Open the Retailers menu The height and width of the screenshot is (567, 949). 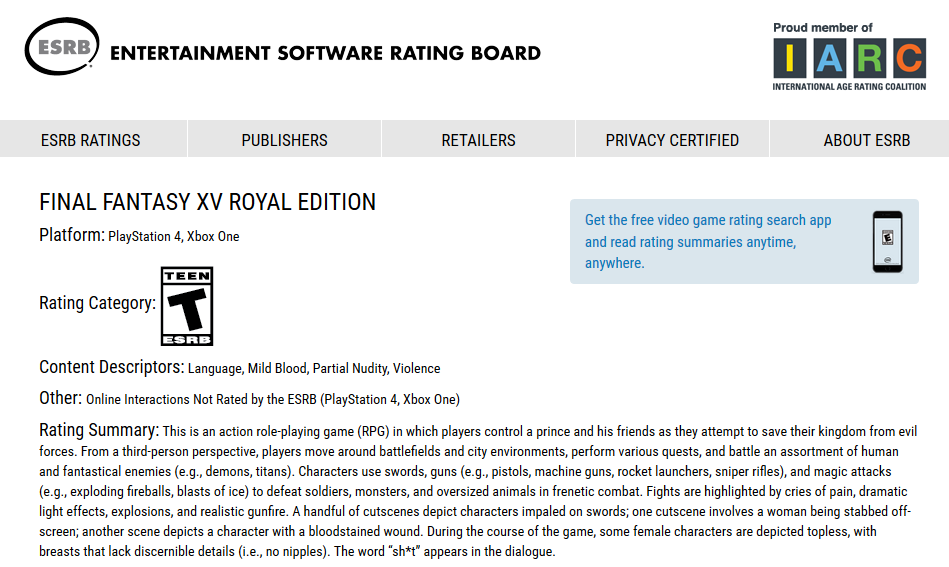click(478, 140)
